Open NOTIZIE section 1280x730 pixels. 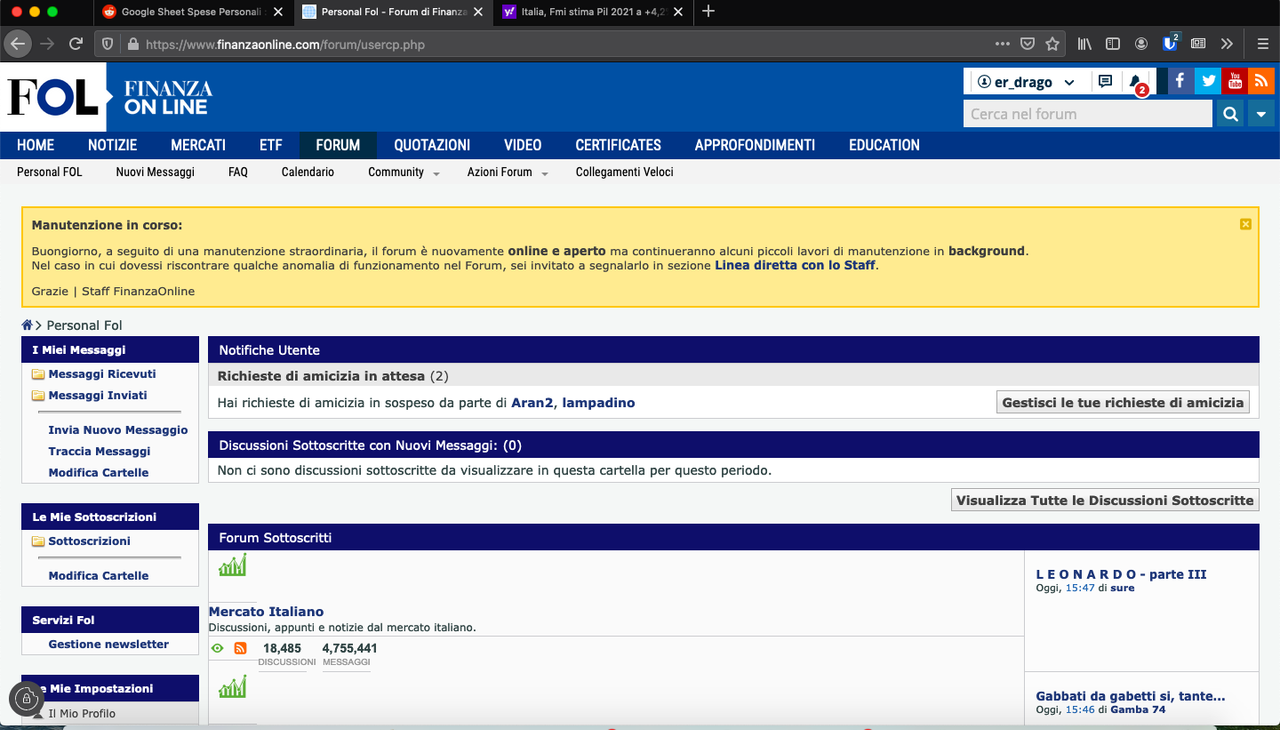[112, 145]
